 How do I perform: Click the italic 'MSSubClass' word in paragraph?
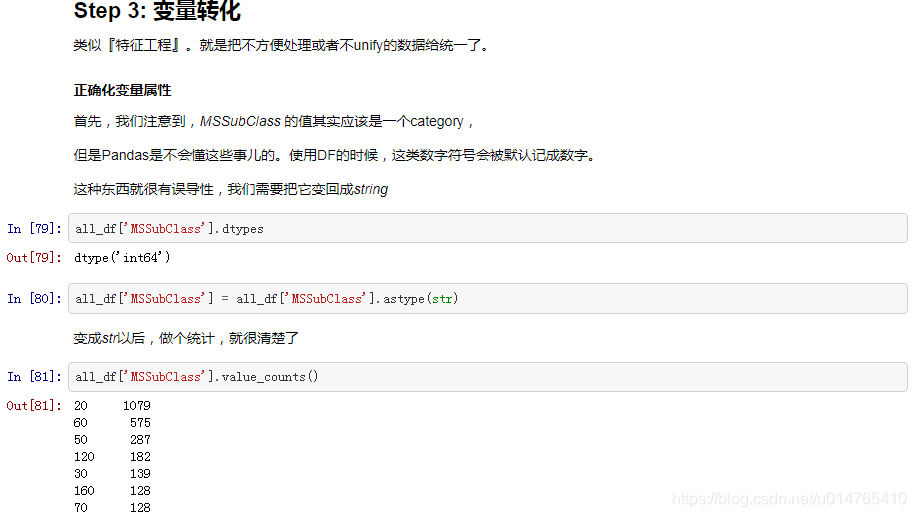tap(240, 122)
